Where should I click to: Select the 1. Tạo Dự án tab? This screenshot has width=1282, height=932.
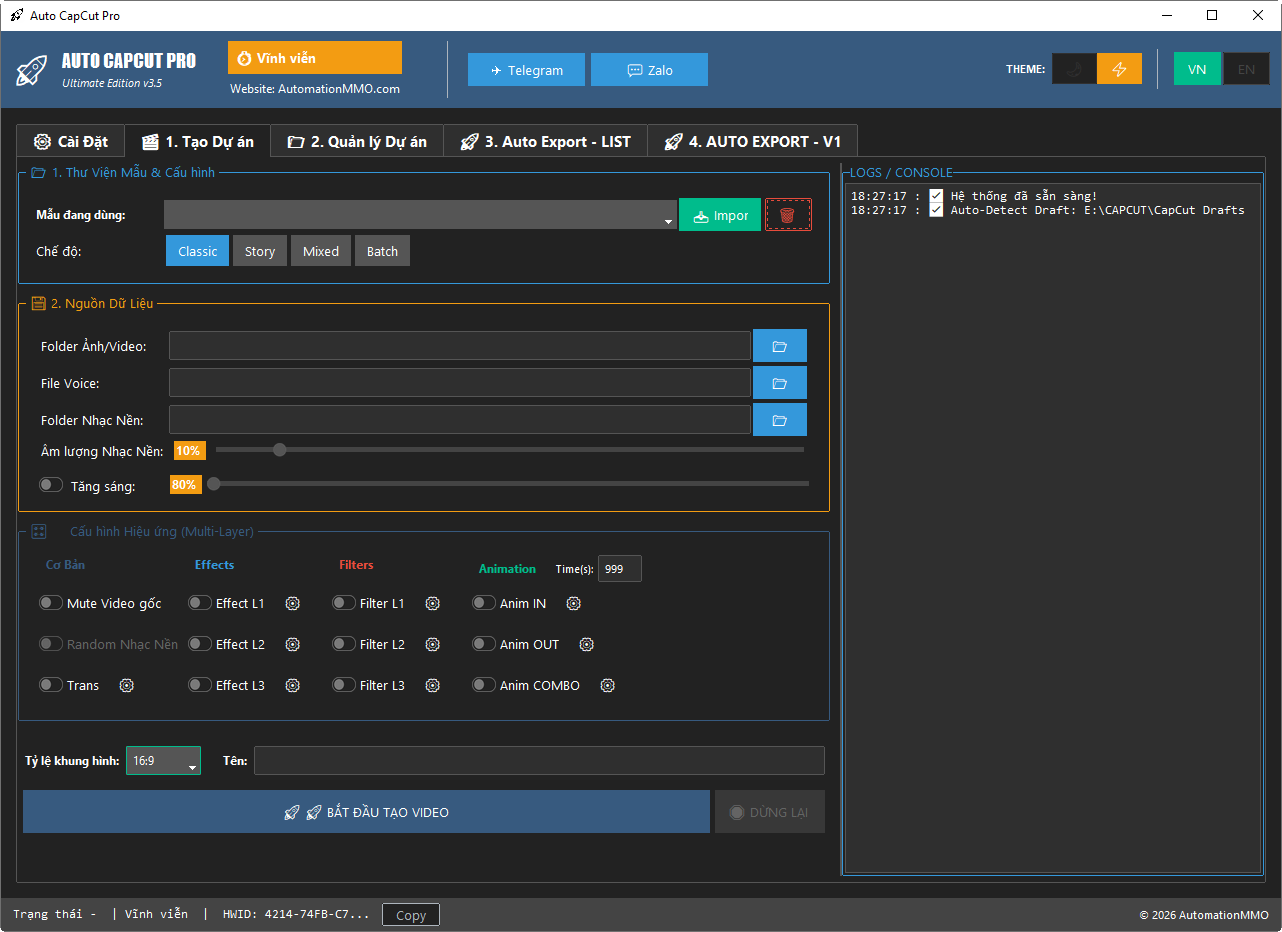coord(197,141)
